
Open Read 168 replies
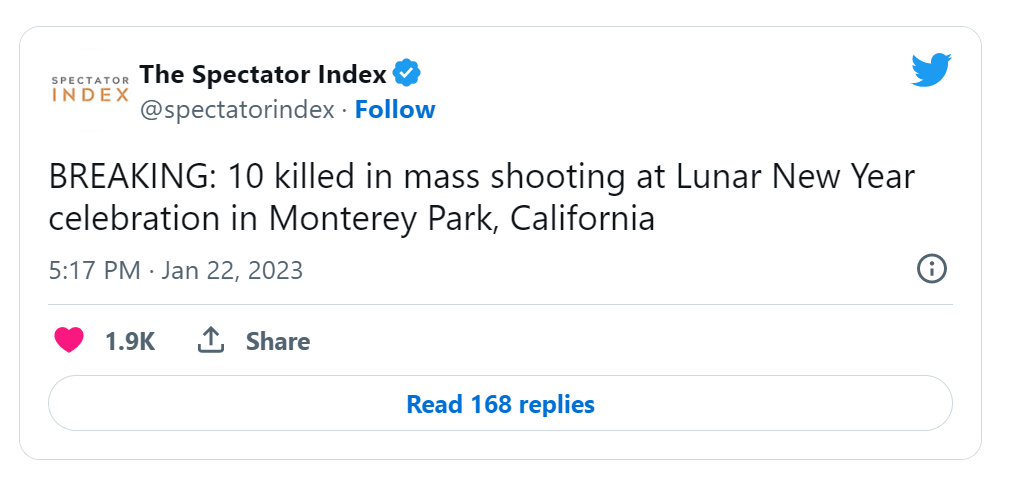point(500,404)
